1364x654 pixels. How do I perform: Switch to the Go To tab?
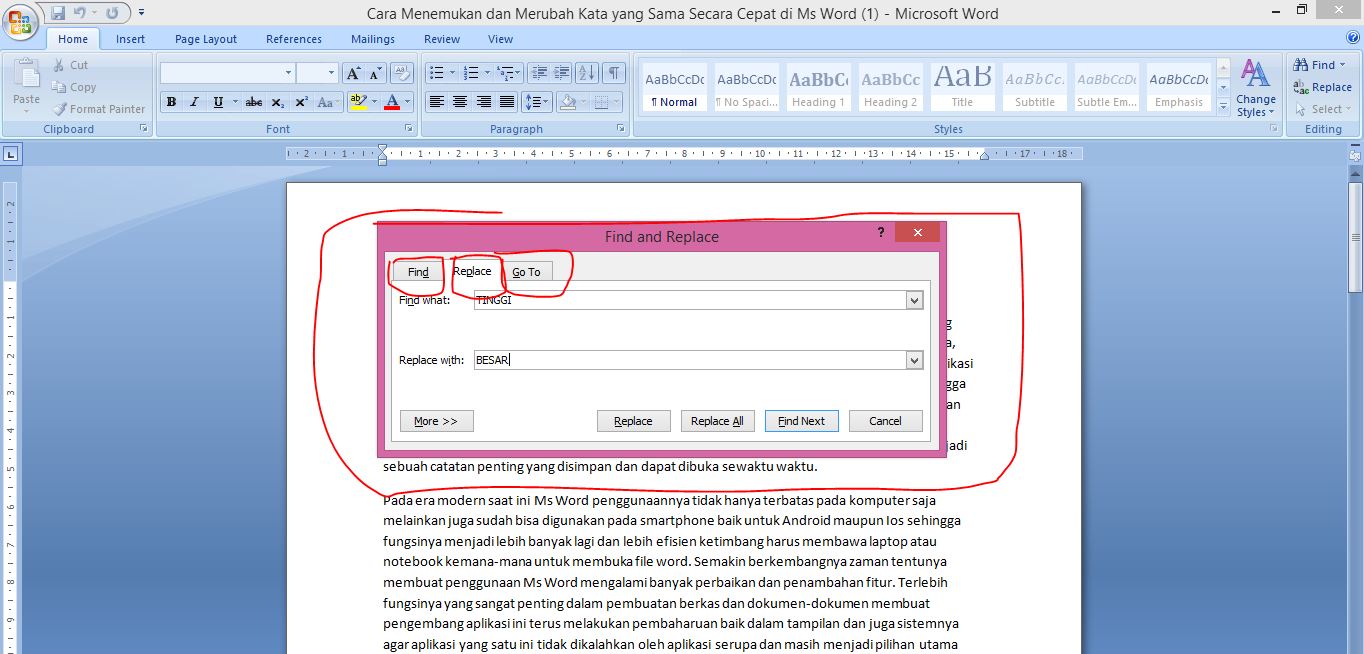[x=528, y=271]
